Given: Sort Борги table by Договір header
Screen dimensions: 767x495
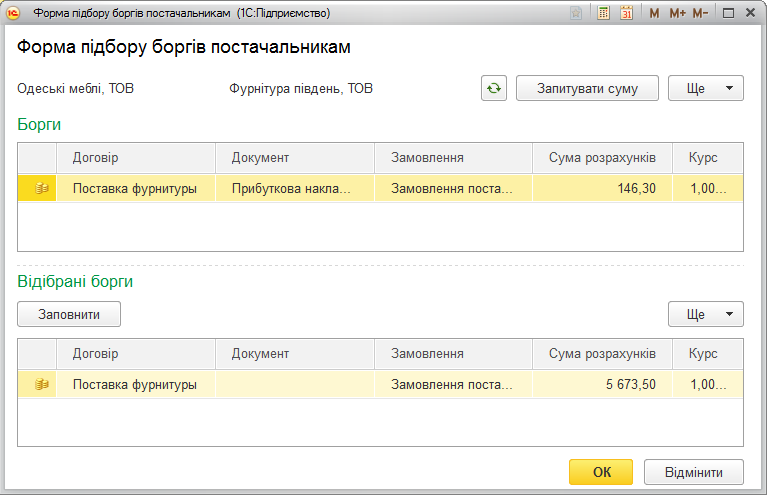Looking at the screenshot, I should [x=136, y=158].
